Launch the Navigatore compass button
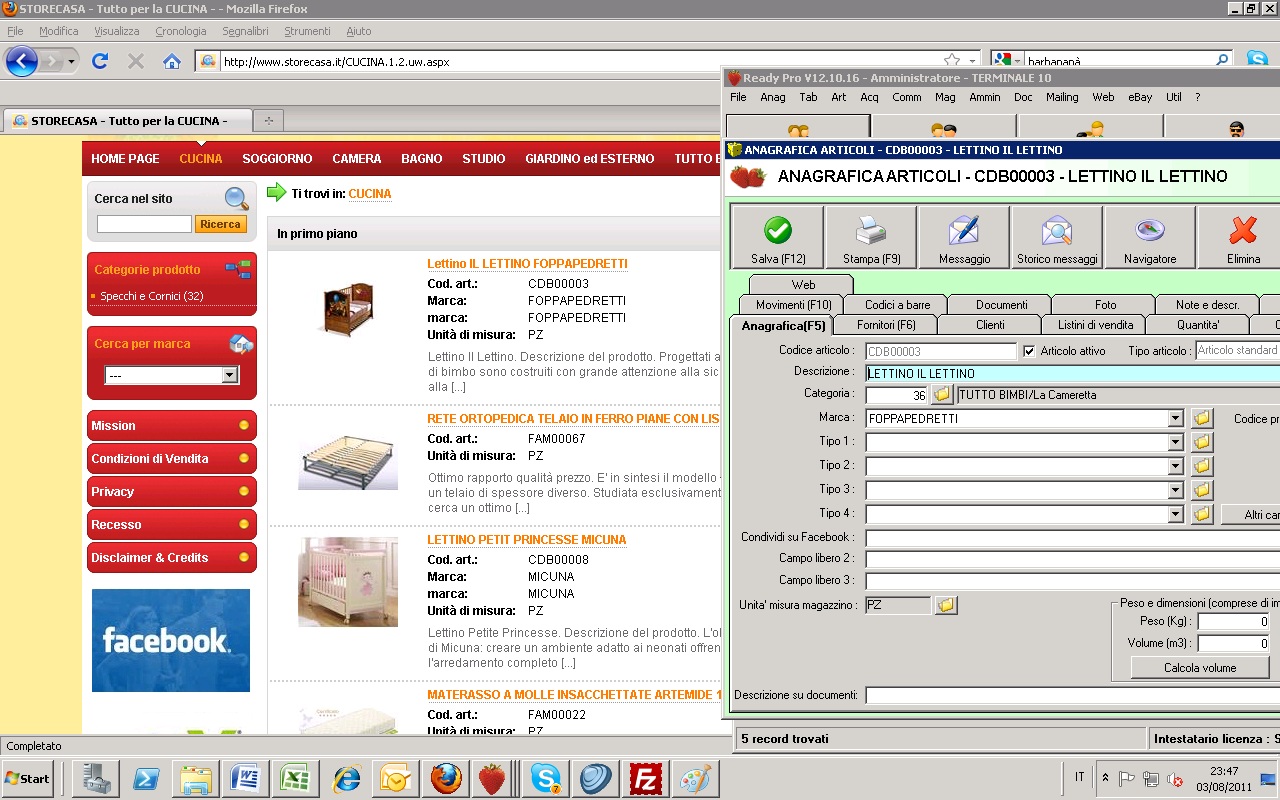The image size is (1280, 800). 1150,238
